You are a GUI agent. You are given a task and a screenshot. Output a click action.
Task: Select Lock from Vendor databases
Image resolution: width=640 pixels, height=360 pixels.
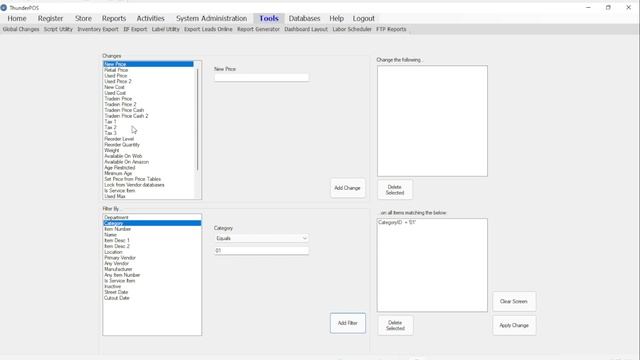(x=134, y=185)
